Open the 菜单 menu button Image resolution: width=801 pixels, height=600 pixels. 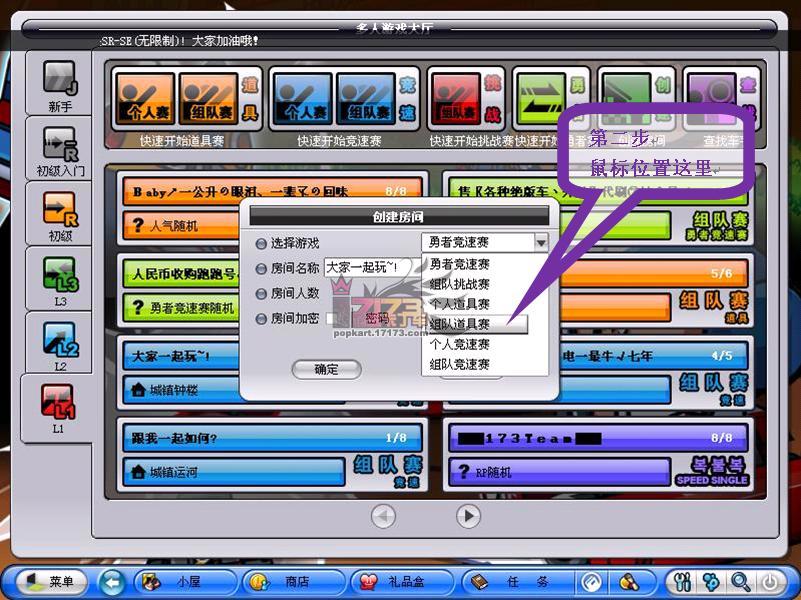pos(51,581)
